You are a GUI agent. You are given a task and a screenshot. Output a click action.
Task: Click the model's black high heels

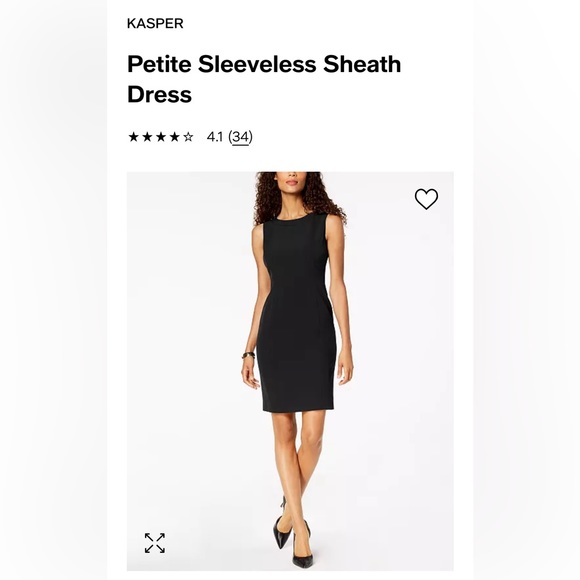[x=294, y=538]
